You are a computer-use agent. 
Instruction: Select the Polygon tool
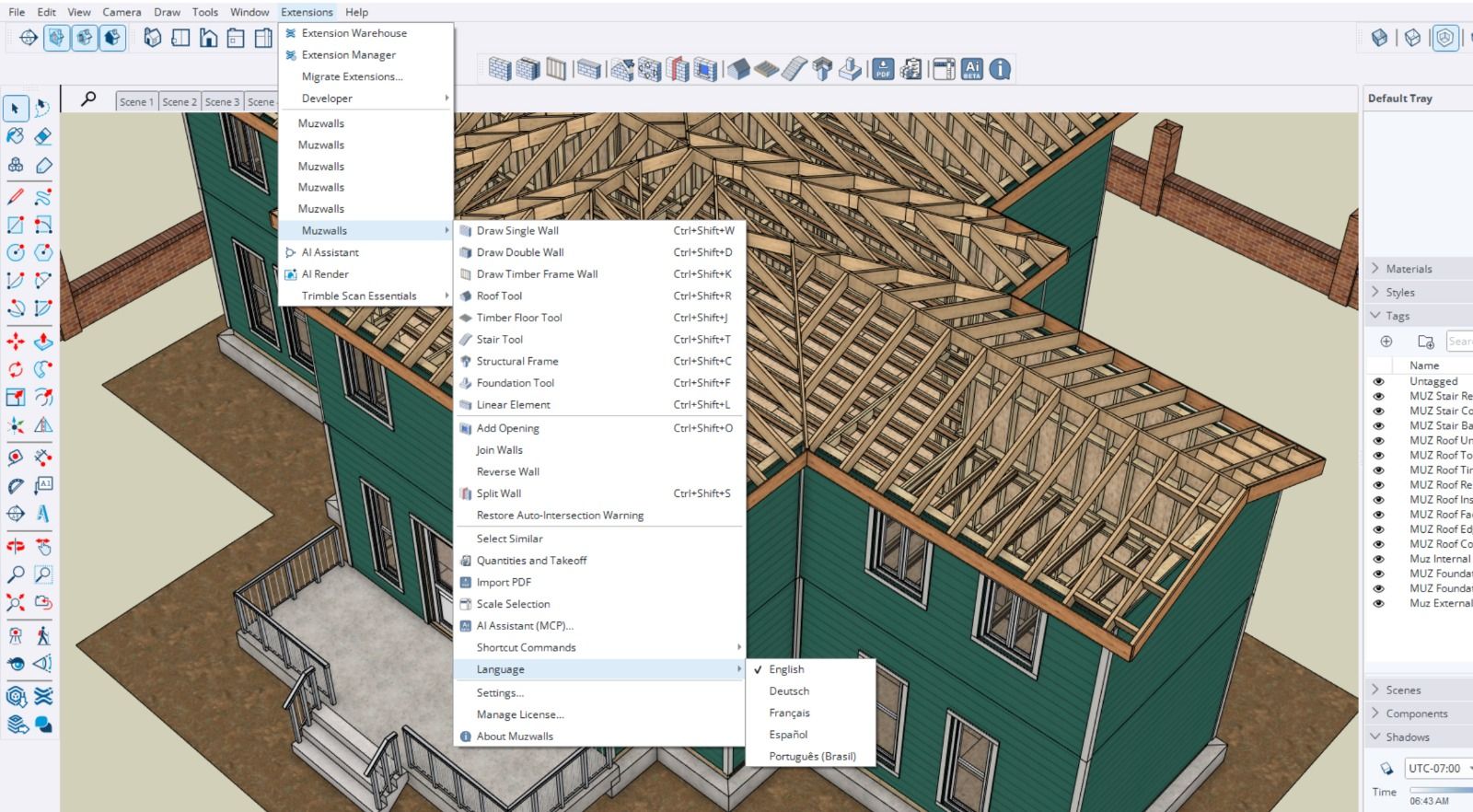pyautogui.click(x=43, y=252)
